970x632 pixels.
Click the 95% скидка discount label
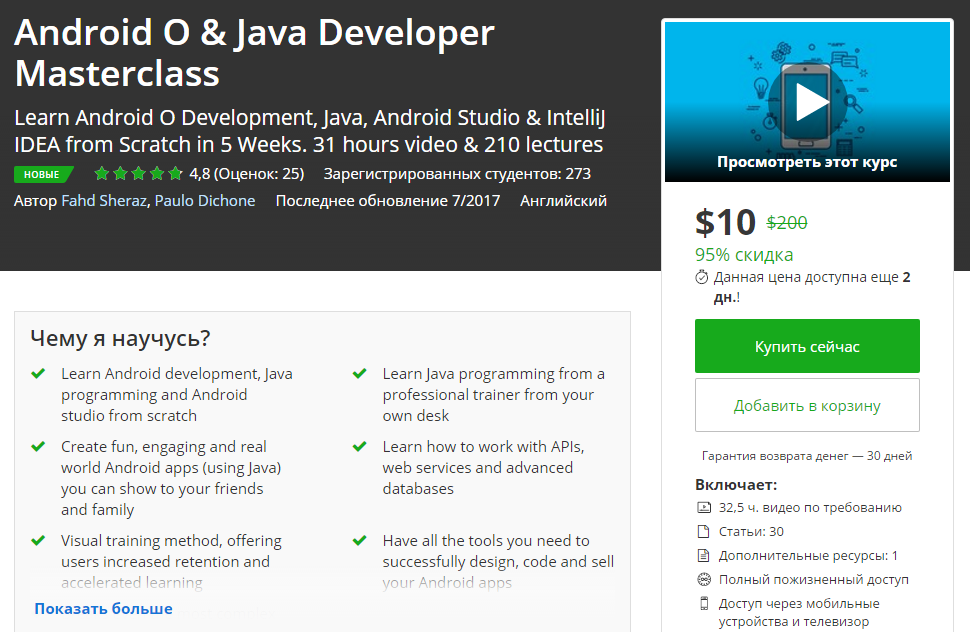point(744,255)
